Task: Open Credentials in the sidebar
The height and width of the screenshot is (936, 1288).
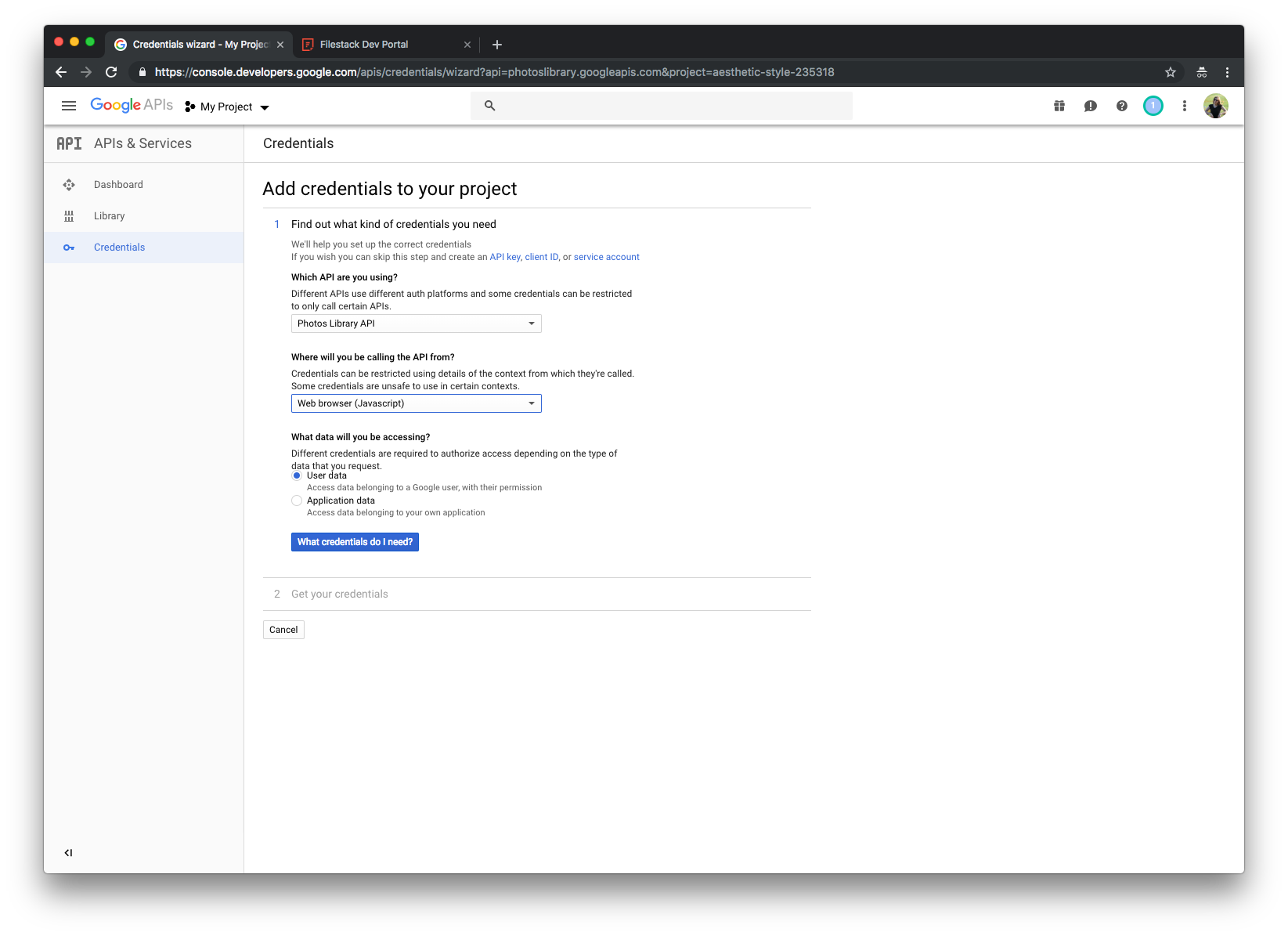Action: 144,248
